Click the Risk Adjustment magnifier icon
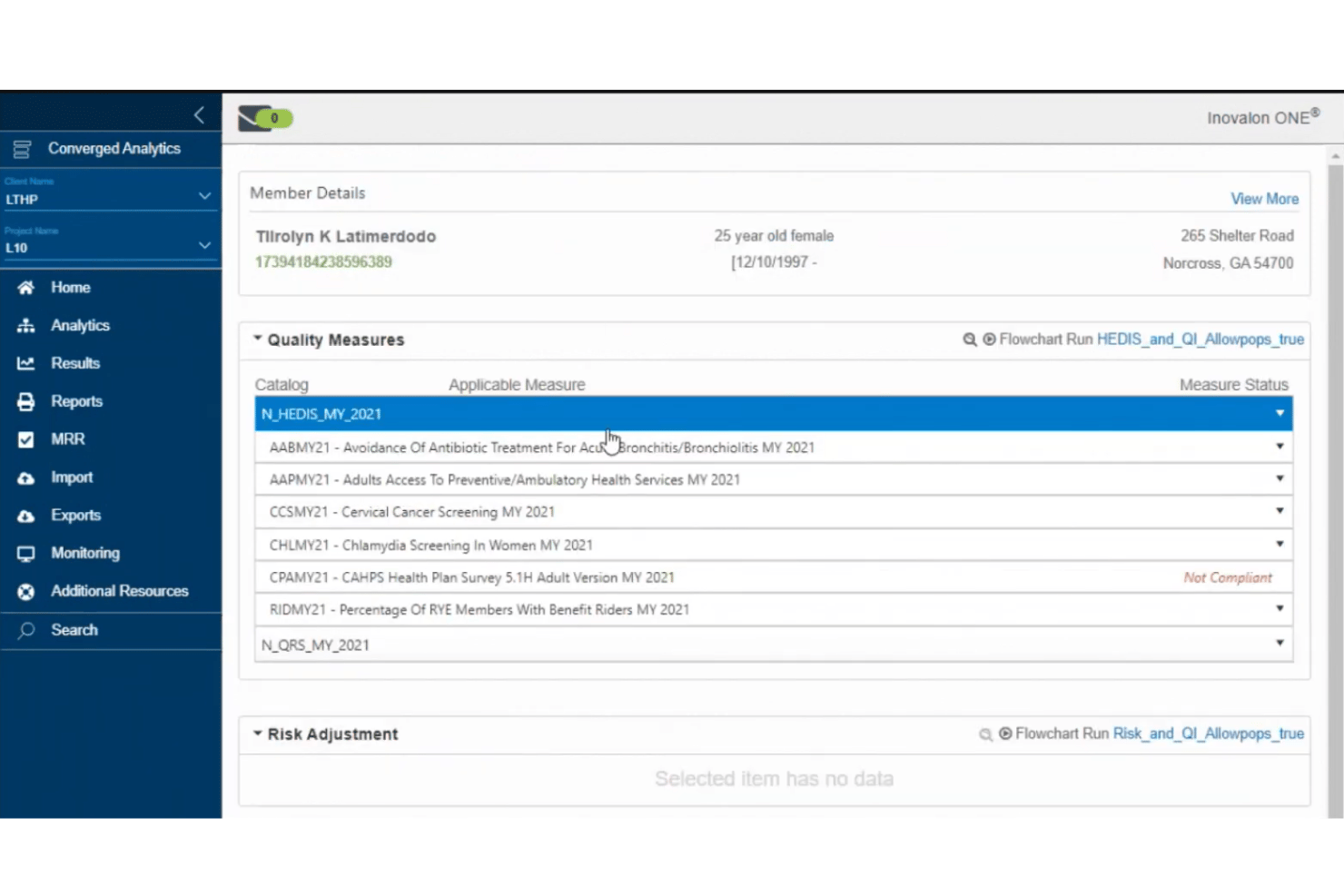This screenshot has height=896, width=1344. tap(985, 734)
